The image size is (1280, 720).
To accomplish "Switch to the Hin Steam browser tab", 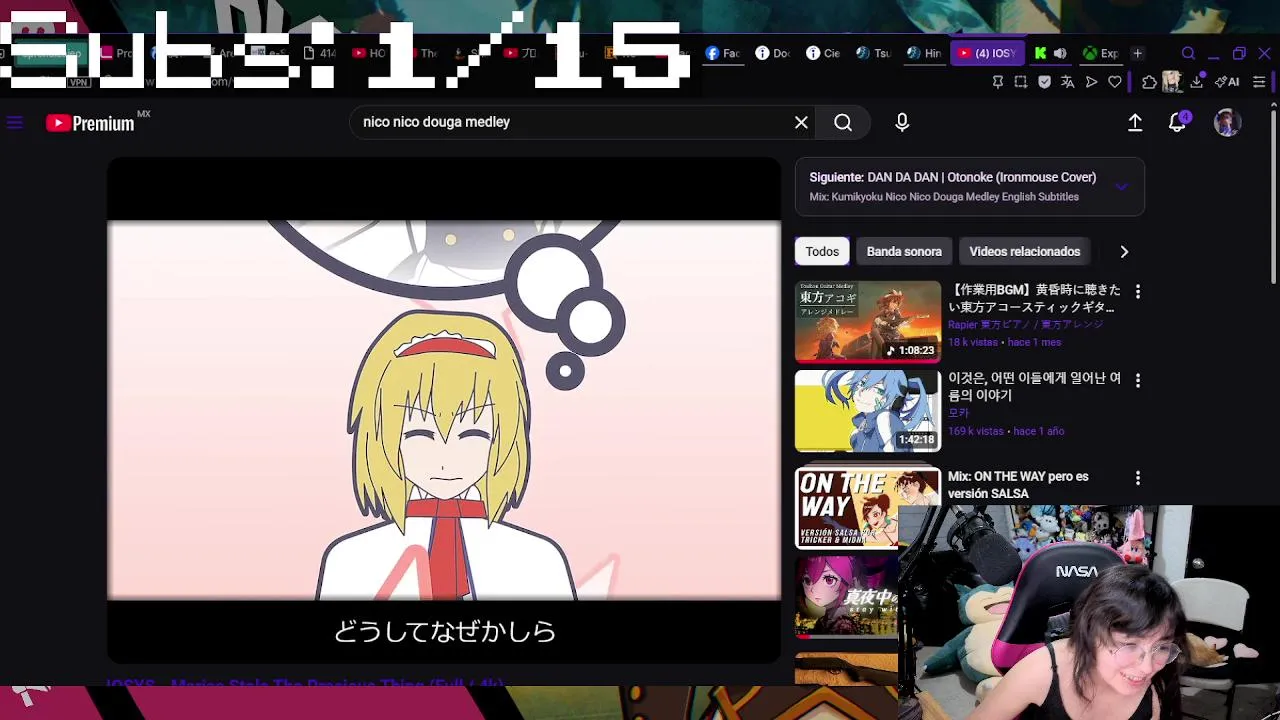I will coord(924,53).
